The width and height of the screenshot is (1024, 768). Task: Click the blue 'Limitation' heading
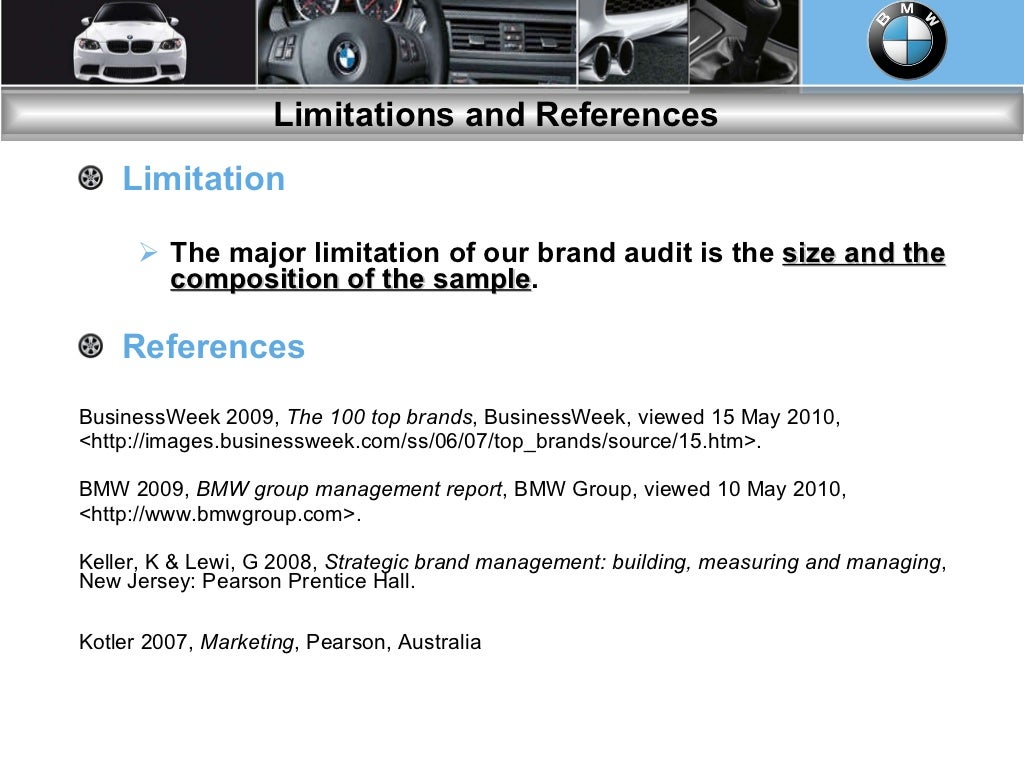pos(204,178)
